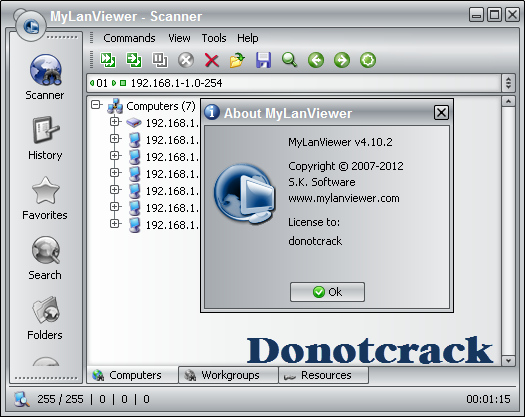Click the gray scan pages toolbar icon
Screen dimensions: 525x417
coord(160,60)
